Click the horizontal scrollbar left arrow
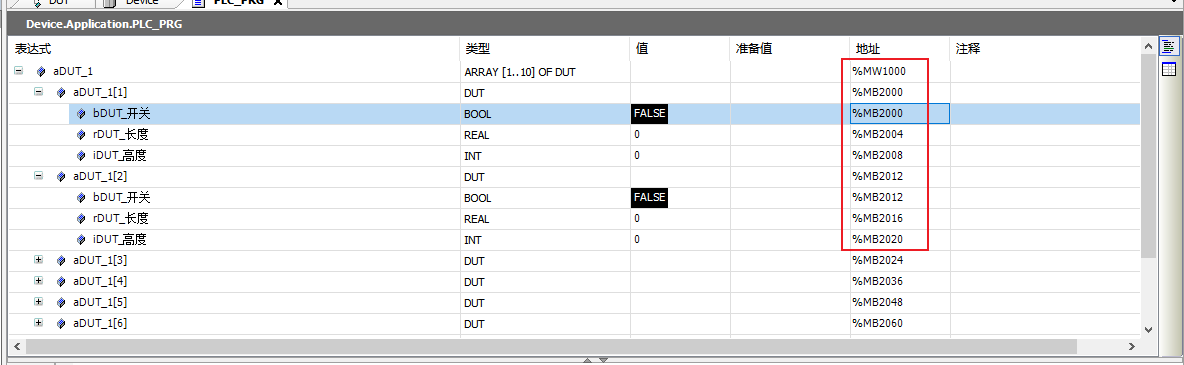The width and height of the screenshot is (1184, 365). (x=16, y=346)
